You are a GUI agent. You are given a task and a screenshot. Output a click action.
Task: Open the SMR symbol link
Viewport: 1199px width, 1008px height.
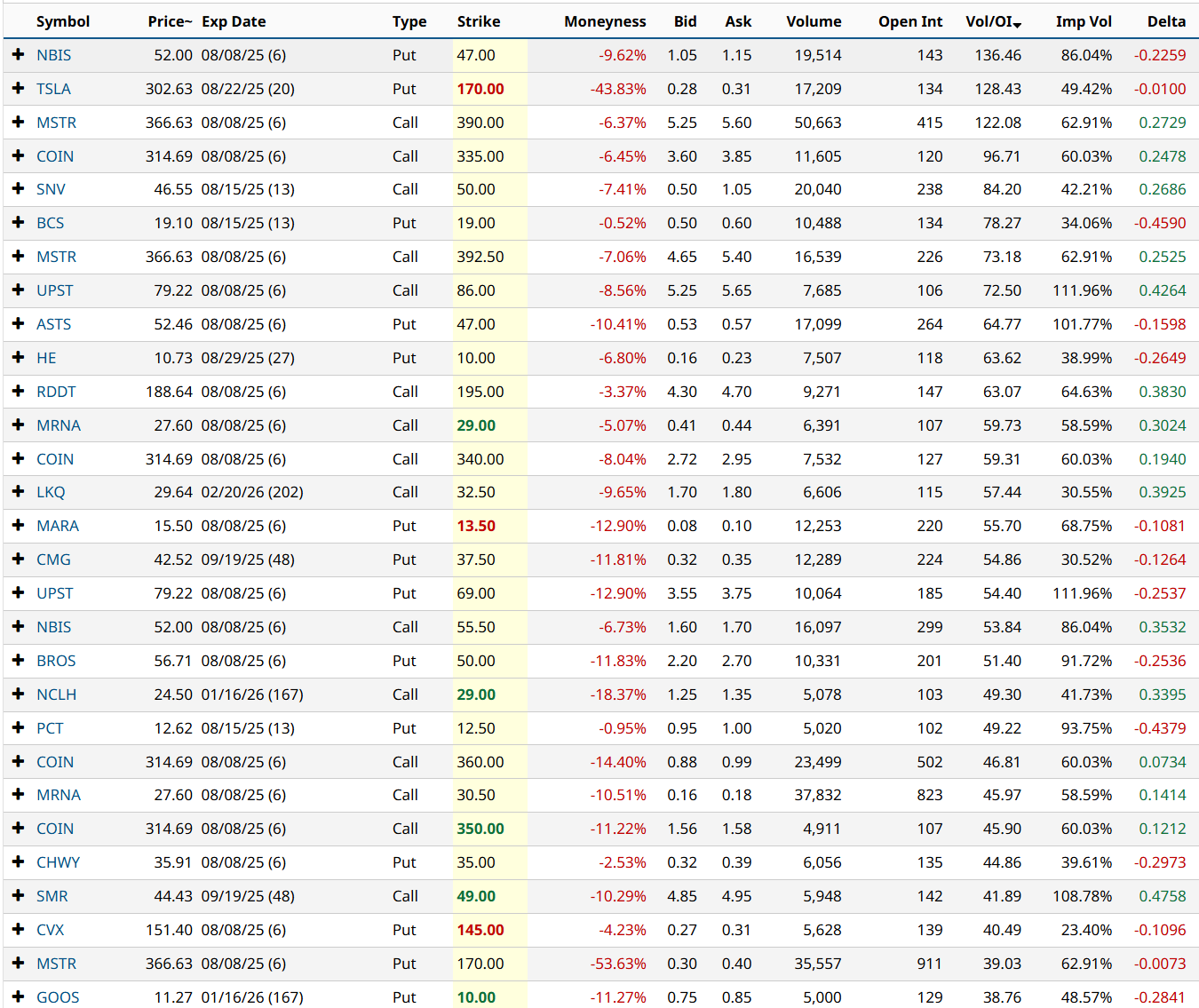[x=52, y=896]
